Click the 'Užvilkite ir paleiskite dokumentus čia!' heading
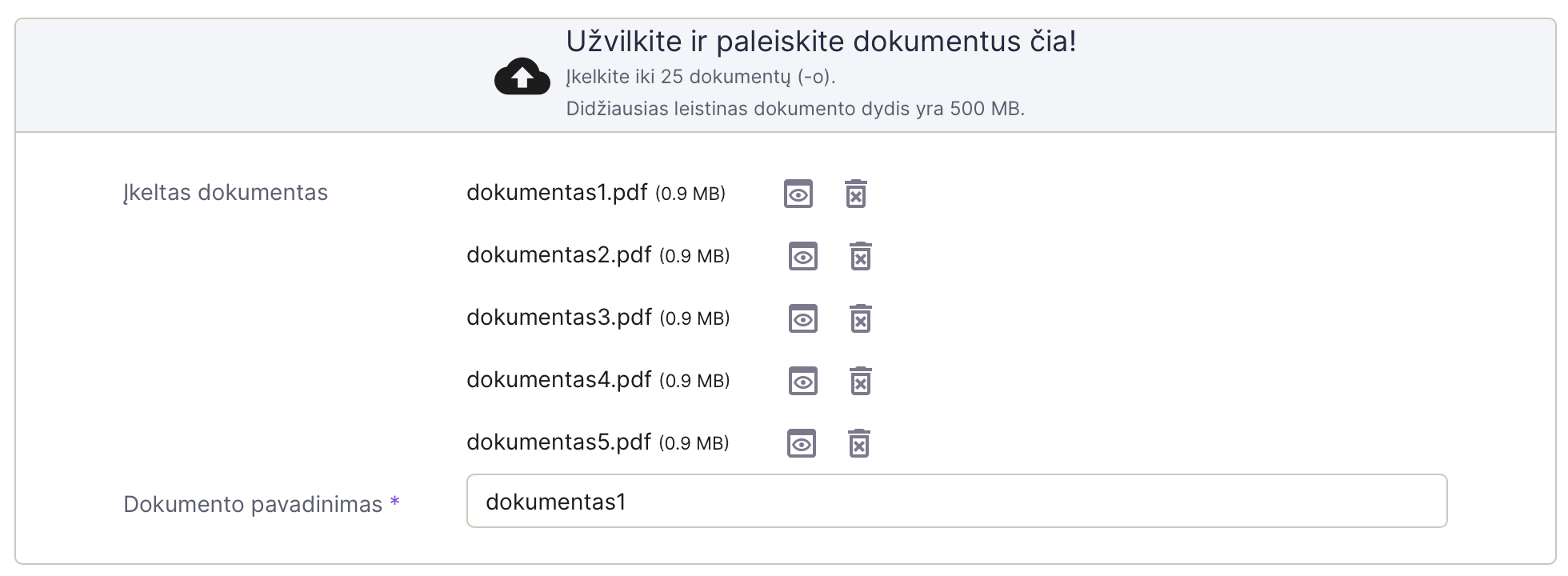This screenshot has height=576, width=1568. point(821,42)
